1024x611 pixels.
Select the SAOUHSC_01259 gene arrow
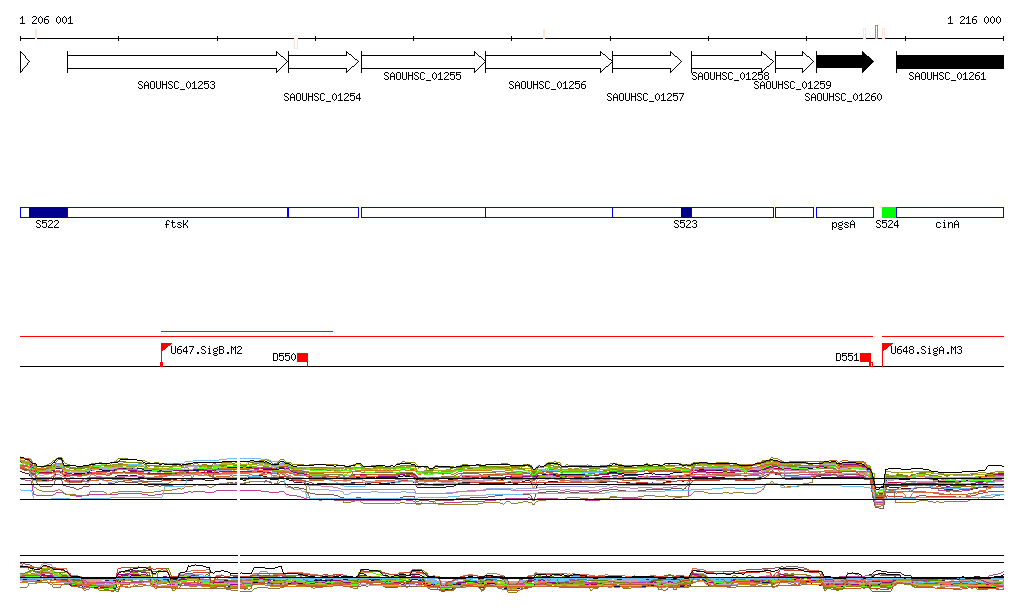(795, 62)
